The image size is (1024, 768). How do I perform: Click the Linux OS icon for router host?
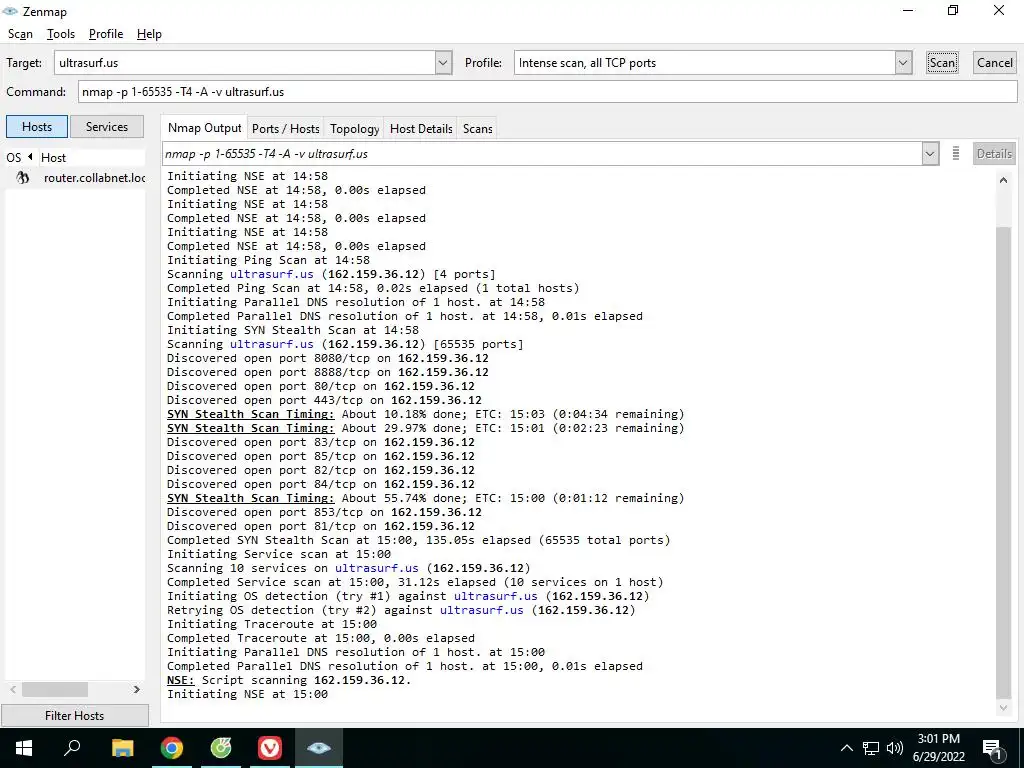pos(22,178)
